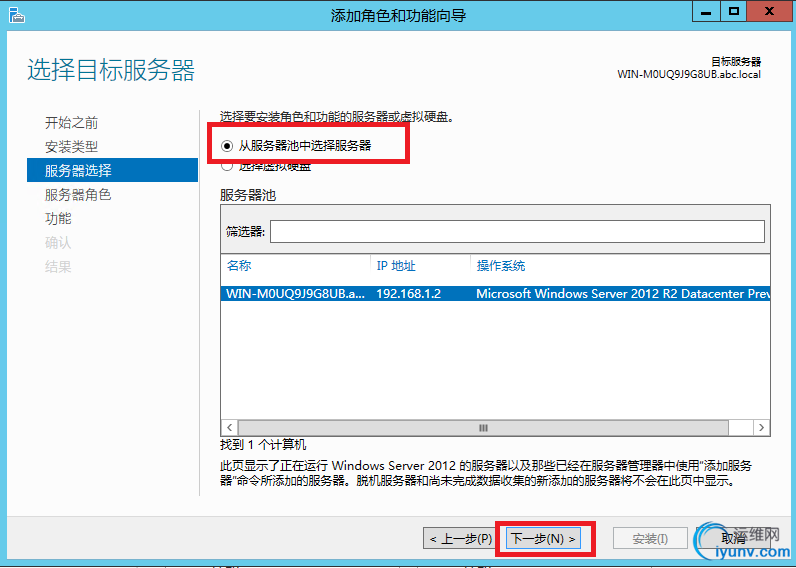Go to the 安装类型 step
Image resolution: width=796 pixels, height=568 pixels.
point(71,147)
